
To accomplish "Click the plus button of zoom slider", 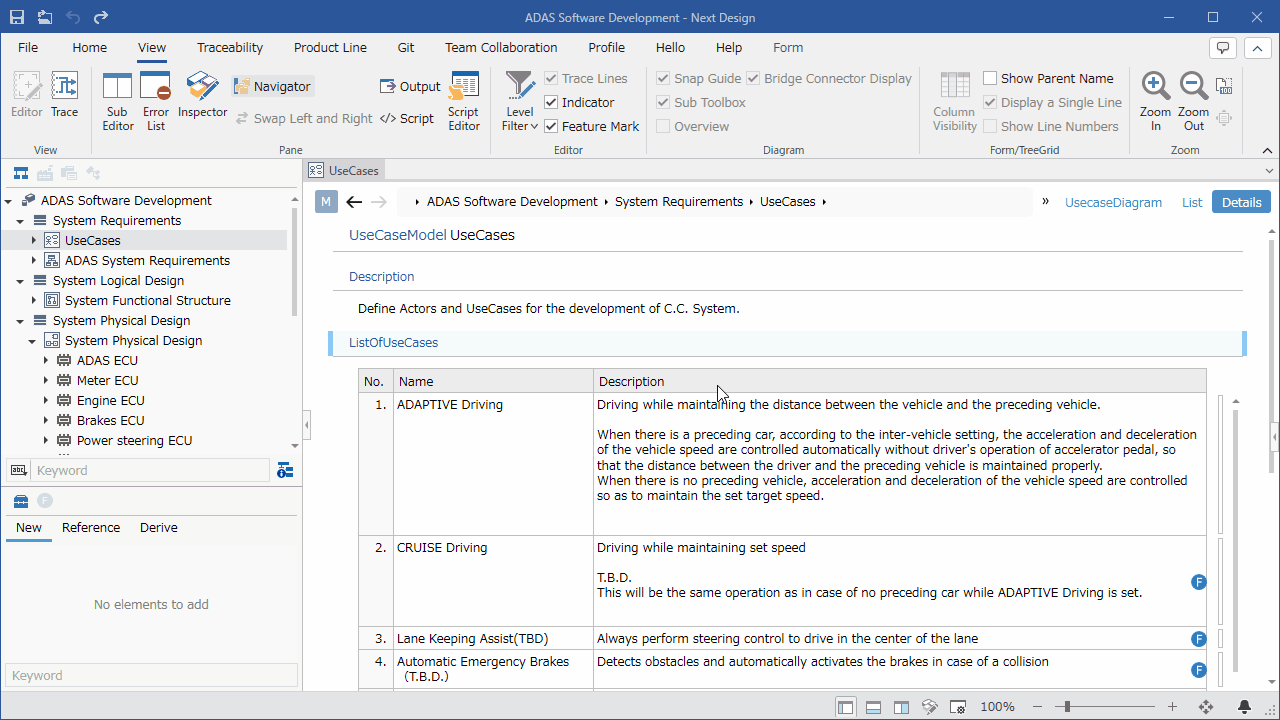I will pyautogui.click(x=1173, y=707).
